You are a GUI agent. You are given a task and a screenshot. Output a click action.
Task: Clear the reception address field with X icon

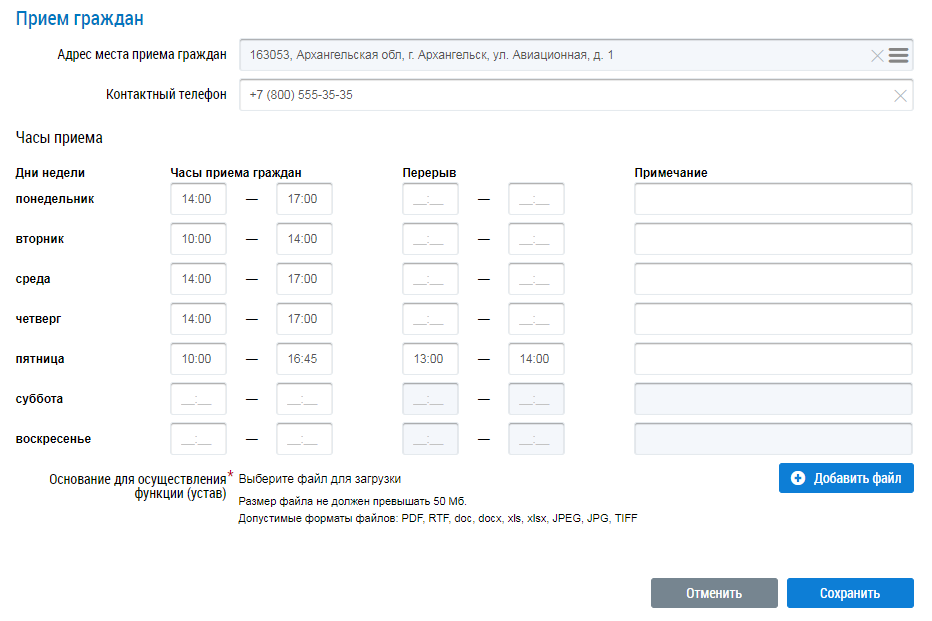tap(877, 56)
